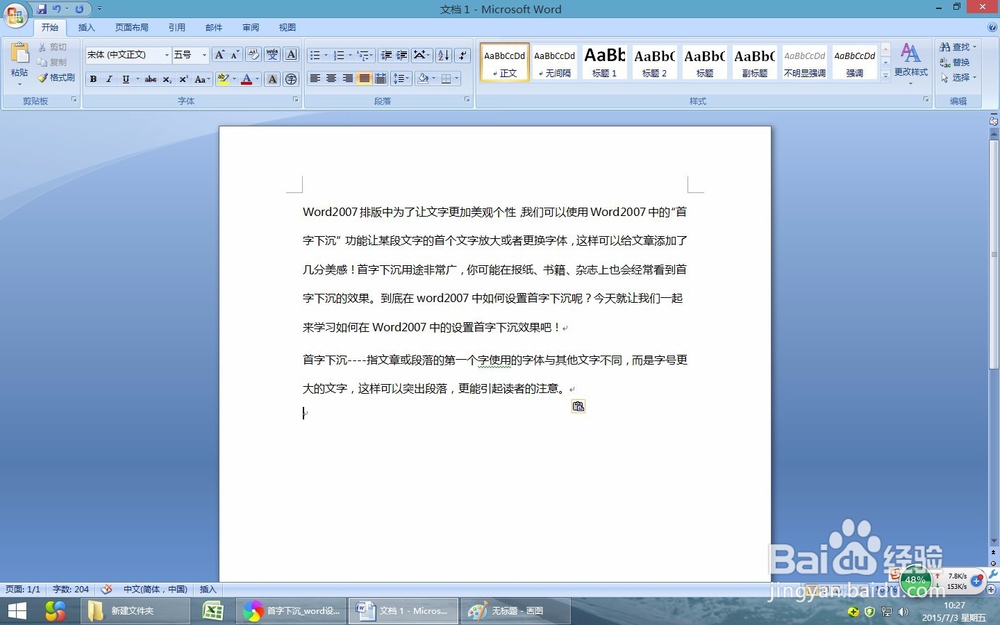Save document from Quick Access Toolbar
The width and height of the screenshot is (1000, 625).
41,9
